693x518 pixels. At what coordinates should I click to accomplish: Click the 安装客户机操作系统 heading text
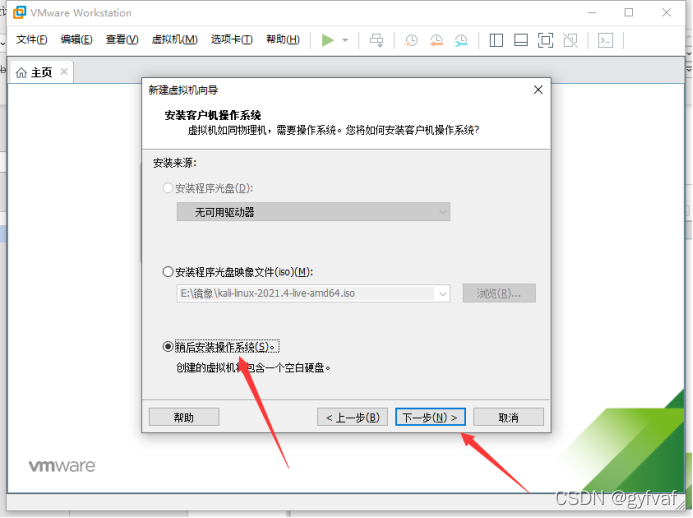coord(213,115)
